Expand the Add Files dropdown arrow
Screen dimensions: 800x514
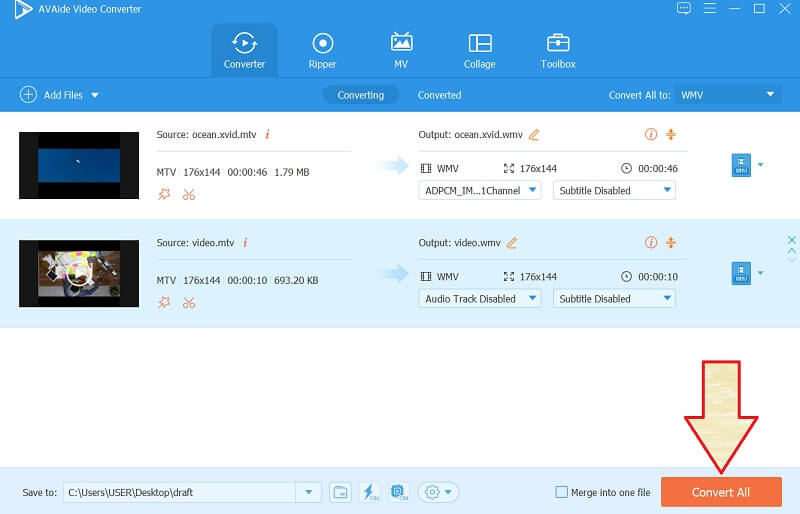[95, 95]
